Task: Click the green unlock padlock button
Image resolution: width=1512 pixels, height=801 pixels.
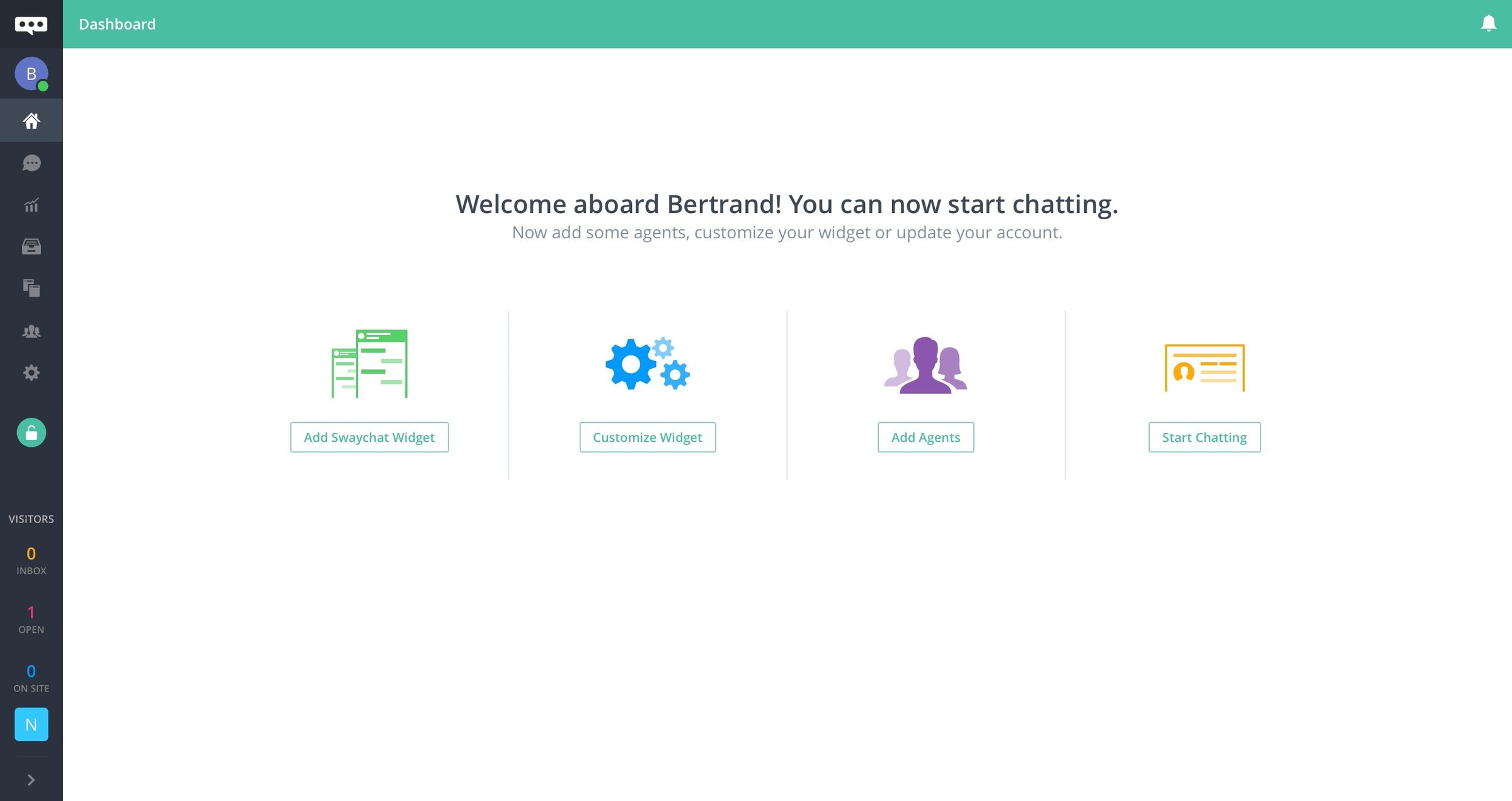Action: pos(31,432)
